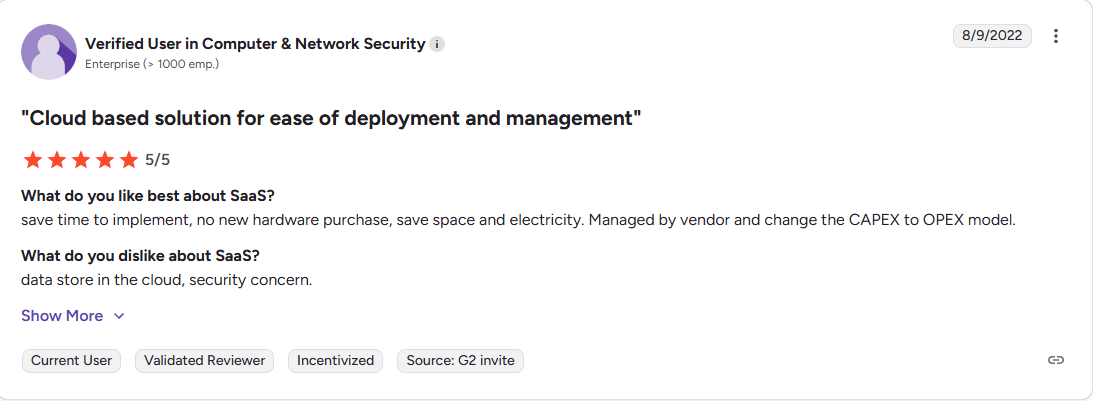
Task: Click the Source: G2 invite tag
Action: click(x=460, y=360)
